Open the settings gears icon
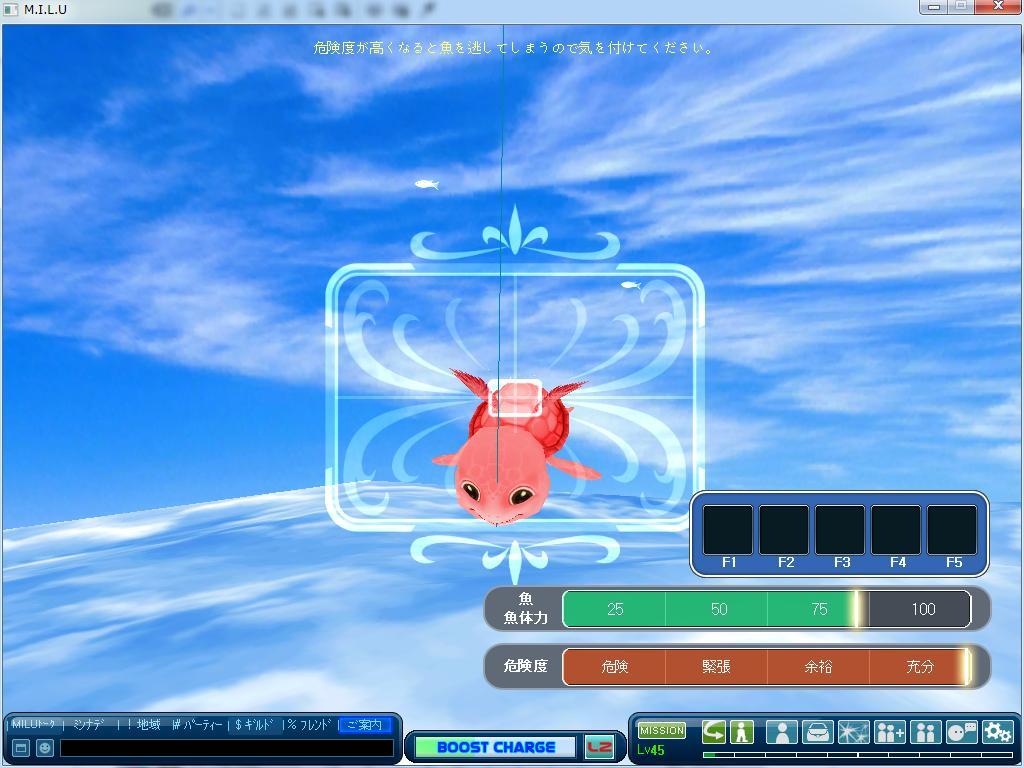 point(997,732)
